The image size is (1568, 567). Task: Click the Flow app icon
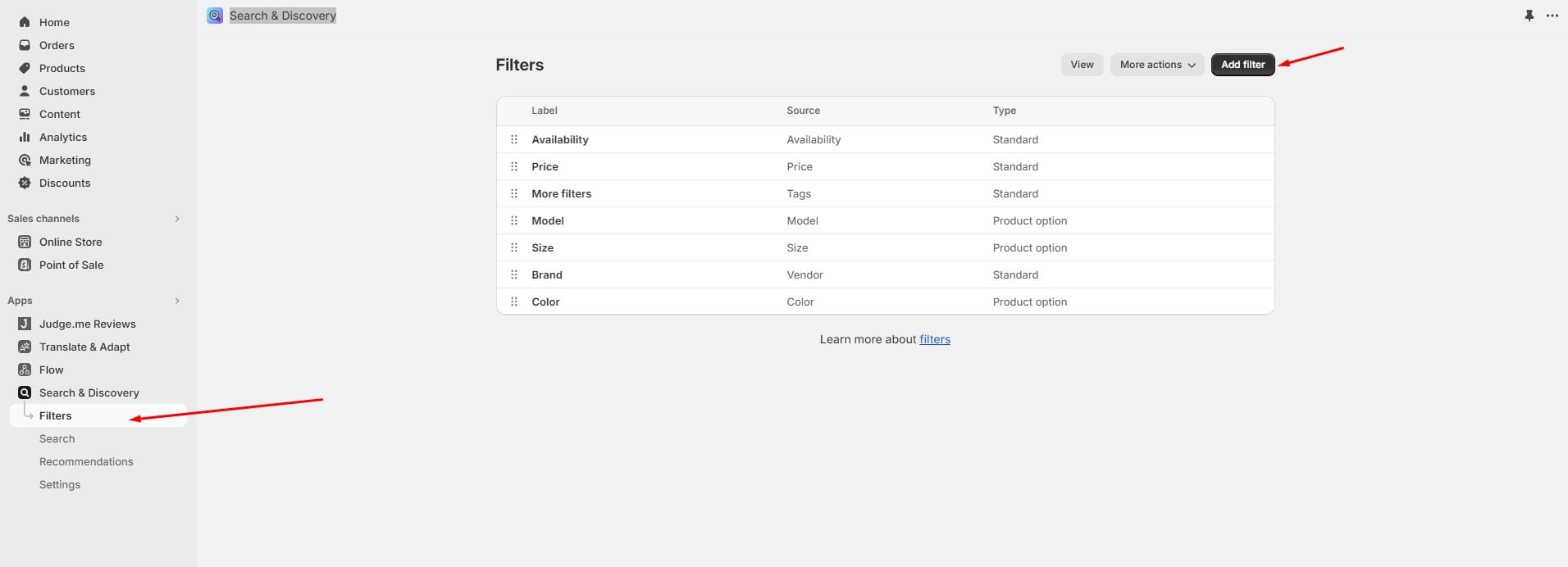pyautogui.click(x=25, y=370)
